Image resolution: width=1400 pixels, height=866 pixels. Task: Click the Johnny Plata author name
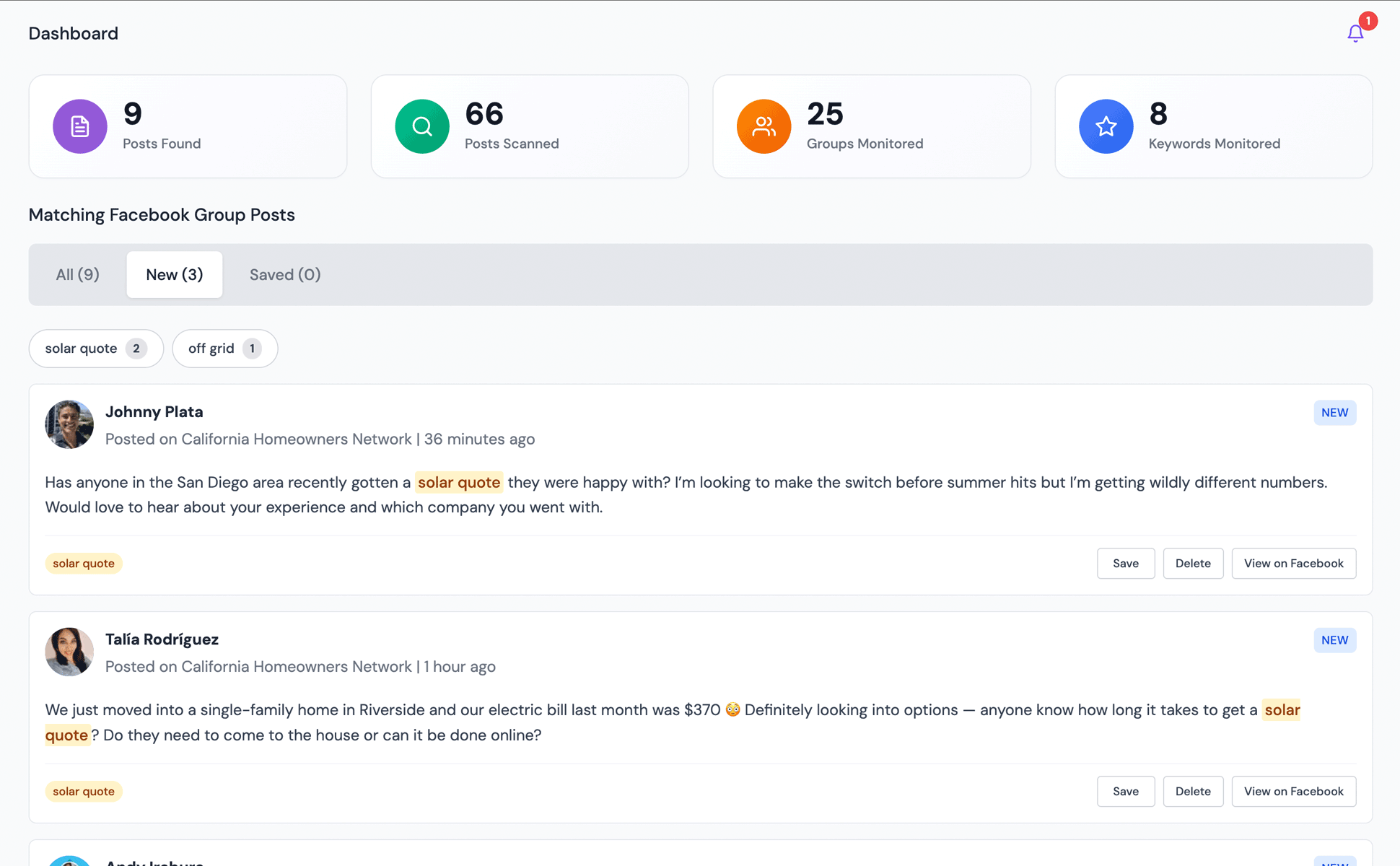[154, 412]
